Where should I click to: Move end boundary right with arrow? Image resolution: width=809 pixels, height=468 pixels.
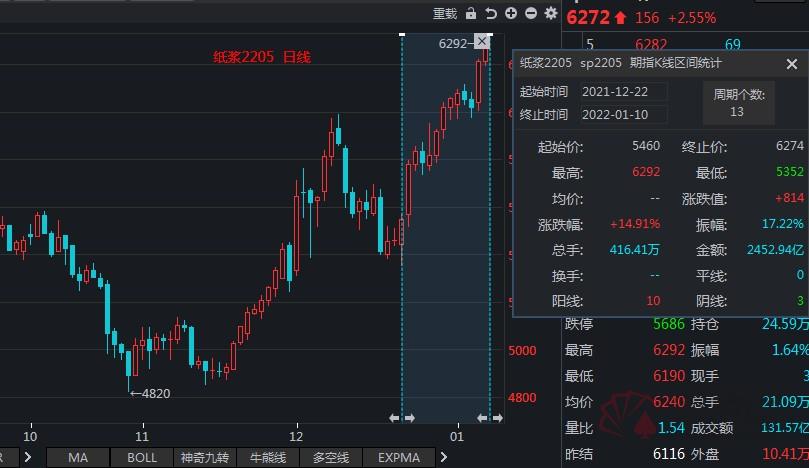point(497,418)
